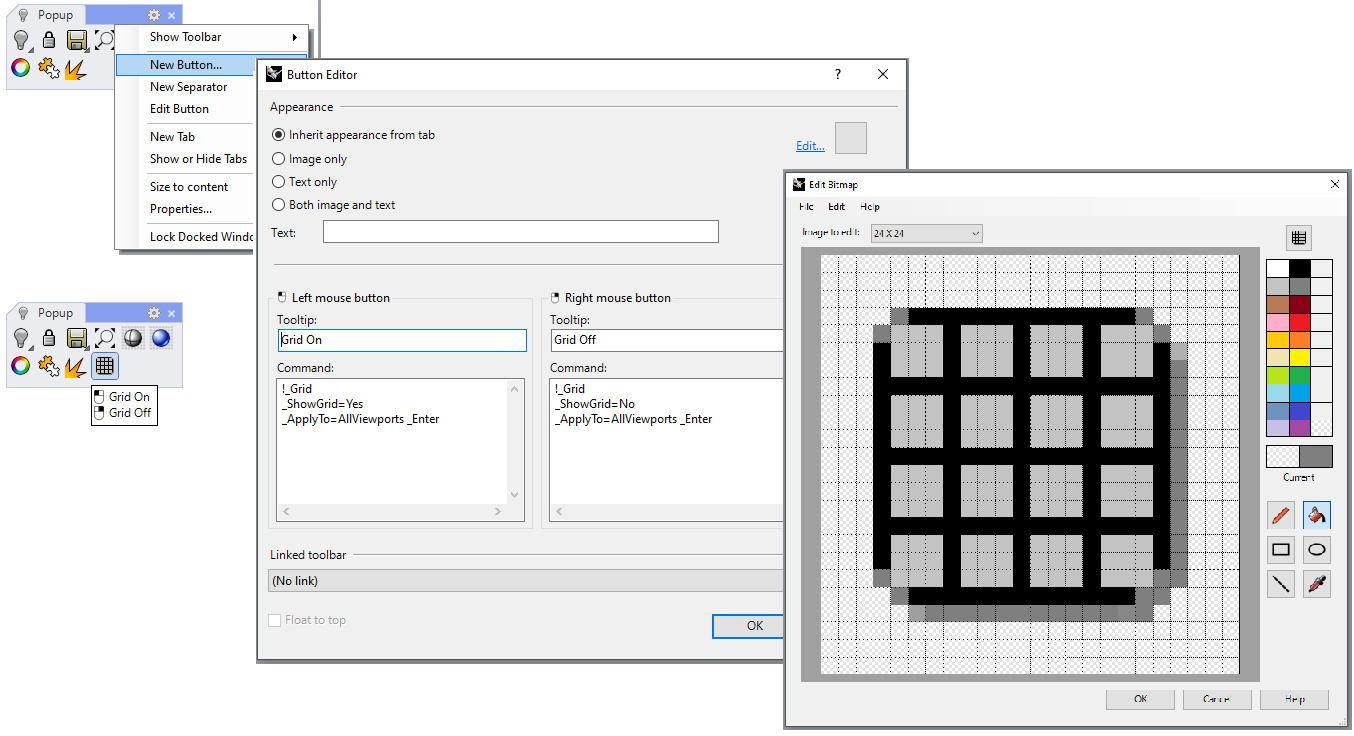Click the puzzle piece icon in Popup toolbar with the grid button
The width and height of the screenshot is (1354, 736).
48,366
